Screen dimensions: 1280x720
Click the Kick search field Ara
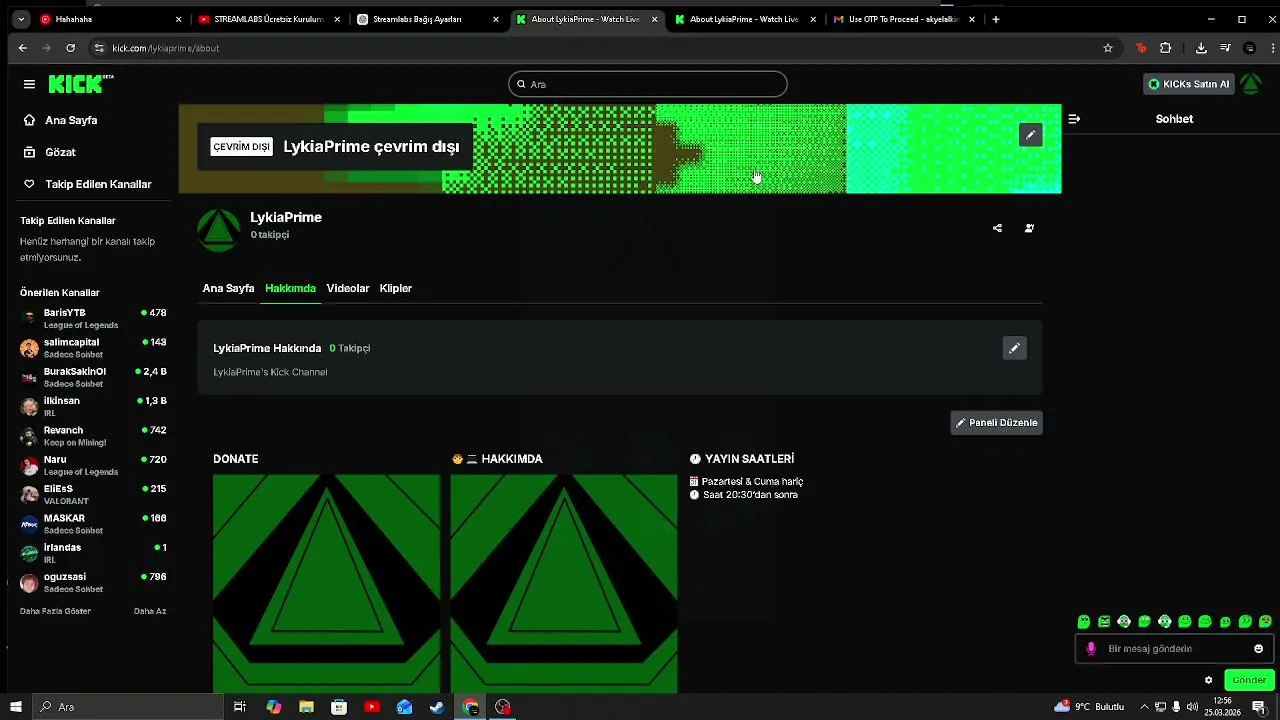(648, 84)
